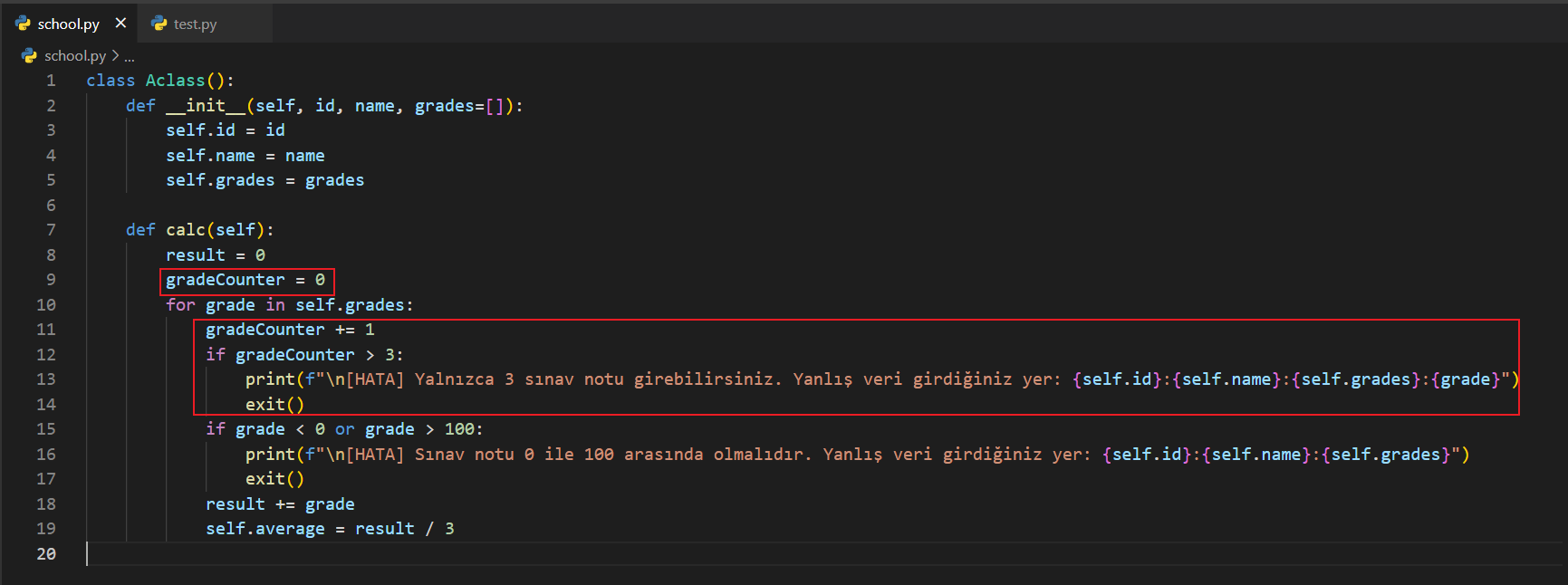Click the Python icon on test.py tab

(159, 24)
